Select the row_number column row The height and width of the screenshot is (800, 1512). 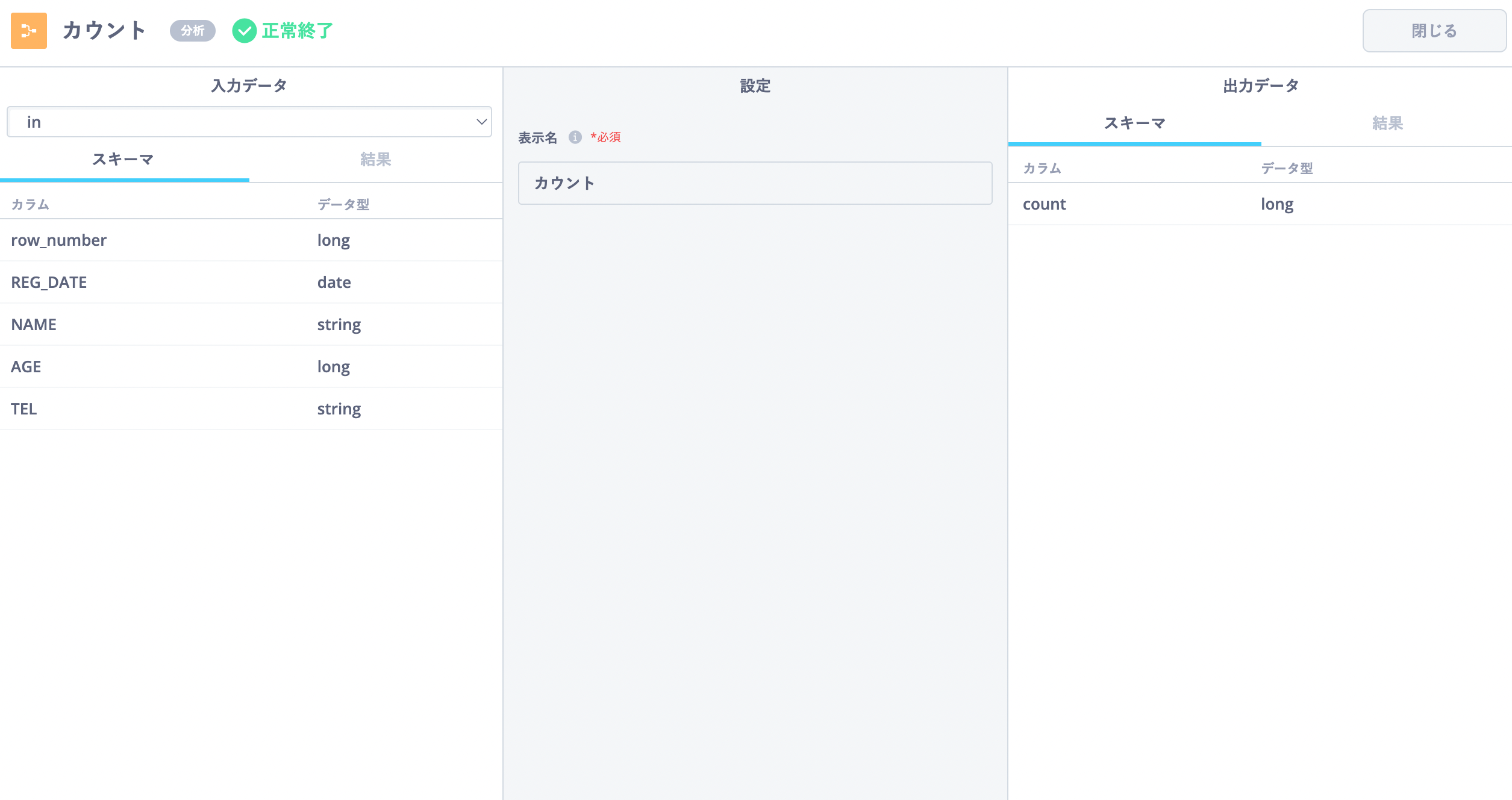coord(250,240)
